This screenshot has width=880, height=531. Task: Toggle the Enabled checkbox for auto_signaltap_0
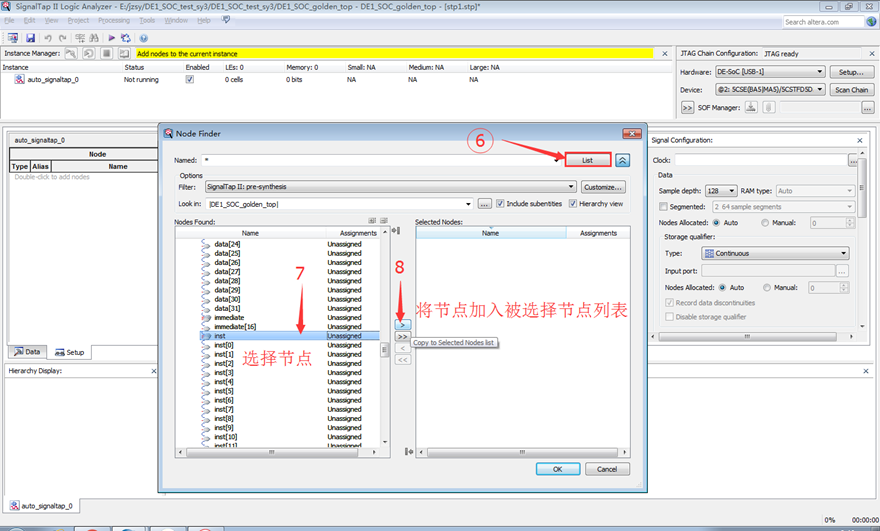[x=190, y=79]
